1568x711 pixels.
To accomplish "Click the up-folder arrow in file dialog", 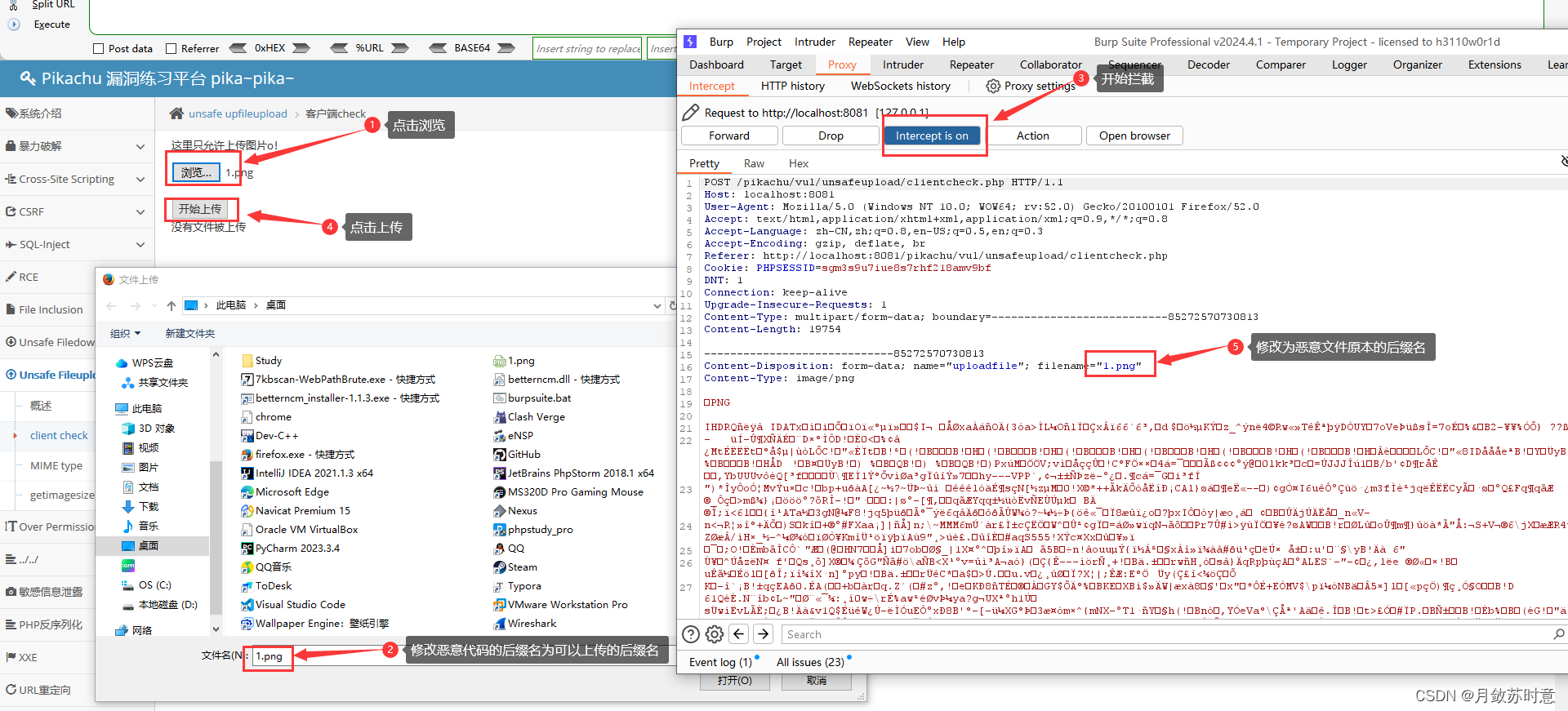I will (x=171, y=305).
